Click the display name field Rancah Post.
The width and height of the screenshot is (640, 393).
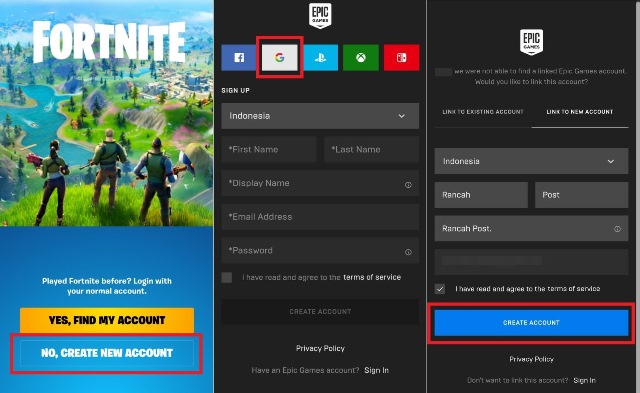pos(531,229)
